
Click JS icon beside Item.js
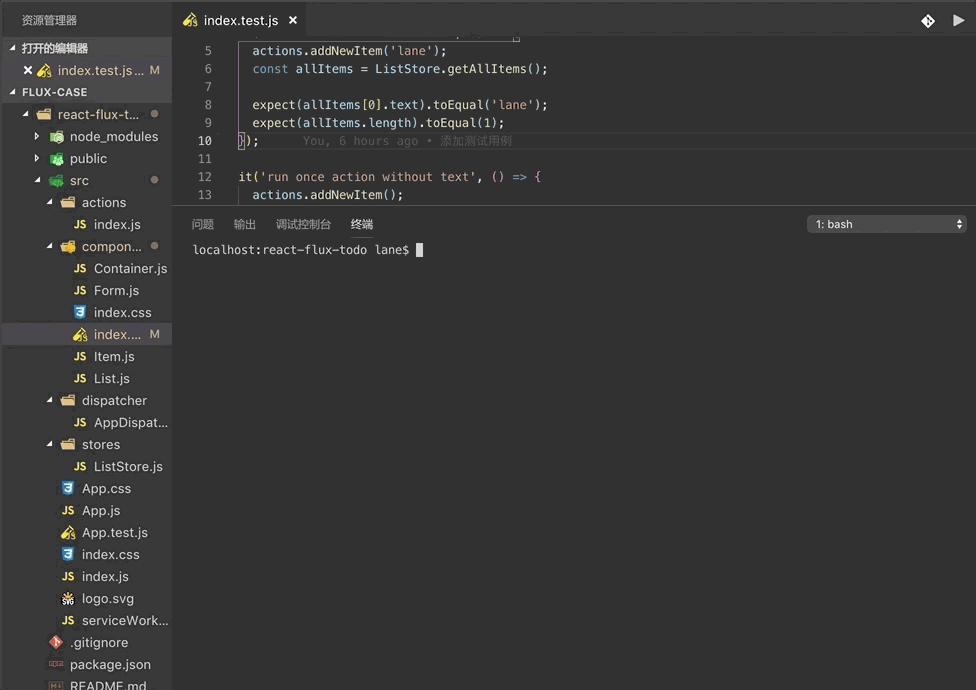point(80,357)
